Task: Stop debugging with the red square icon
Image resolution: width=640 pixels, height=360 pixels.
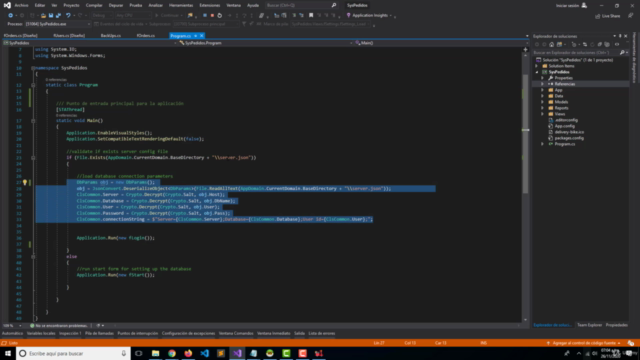Action: tap(212, 16)
